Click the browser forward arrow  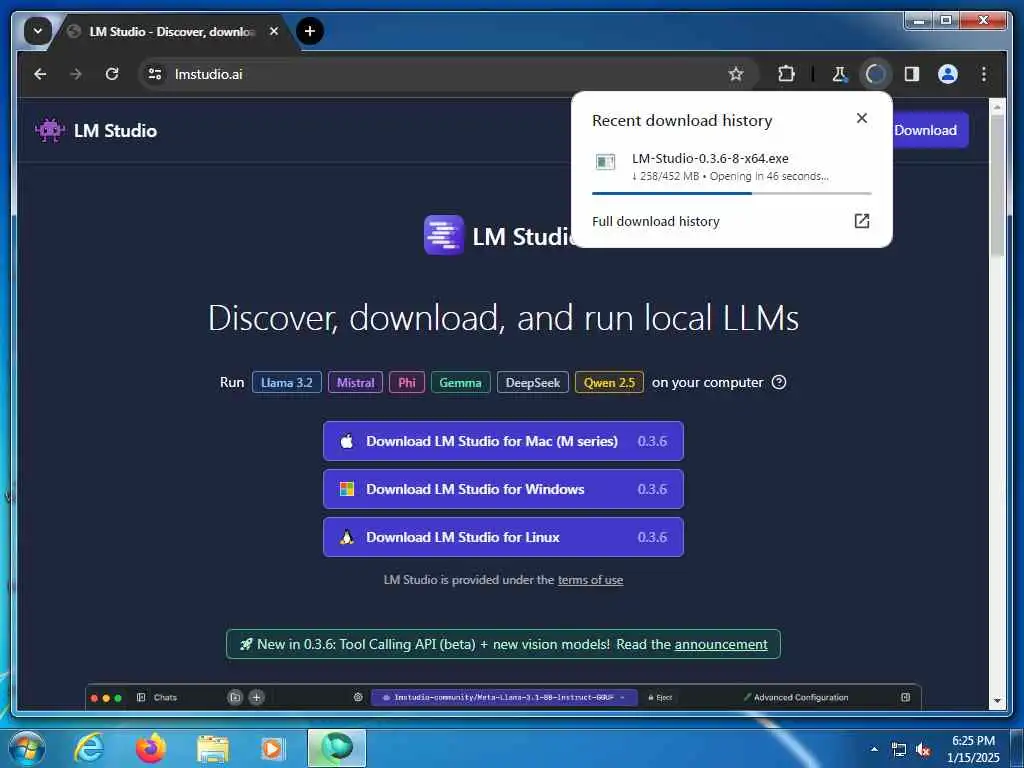pyautogui.click(x=76, y=74)
